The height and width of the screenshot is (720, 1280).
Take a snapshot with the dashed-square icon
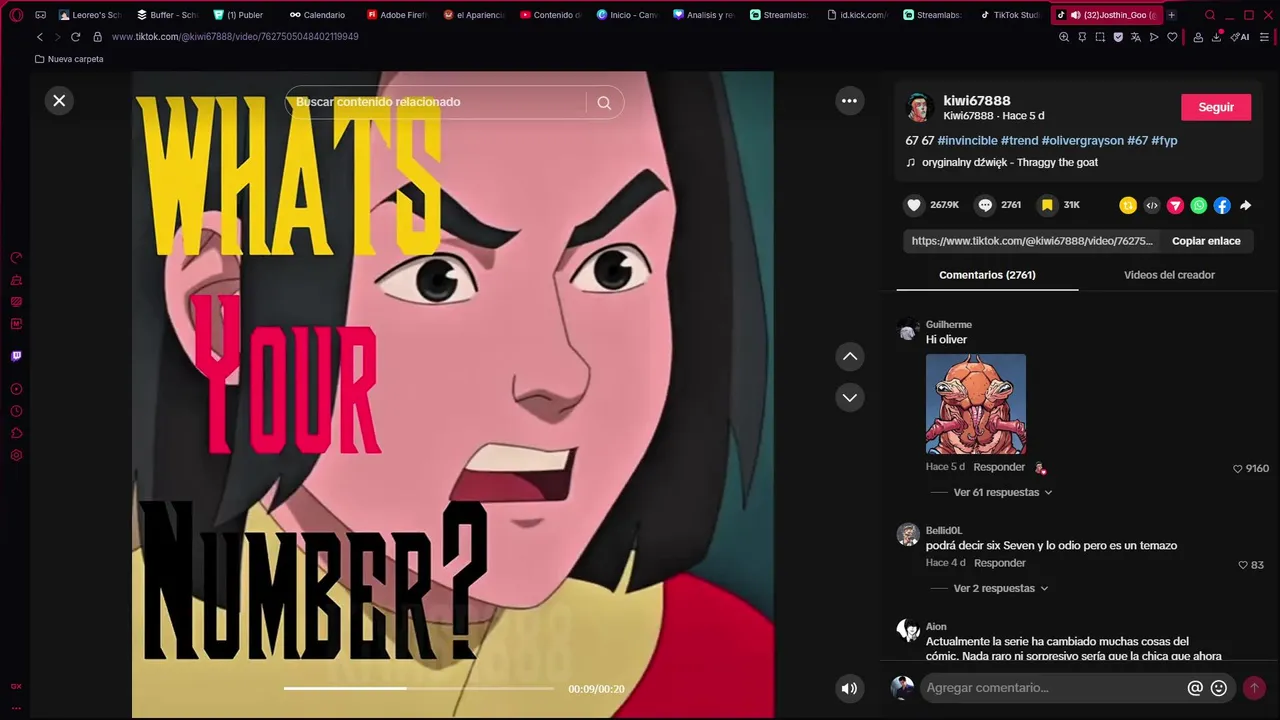pyautogui.click(x=1100, y=37)
